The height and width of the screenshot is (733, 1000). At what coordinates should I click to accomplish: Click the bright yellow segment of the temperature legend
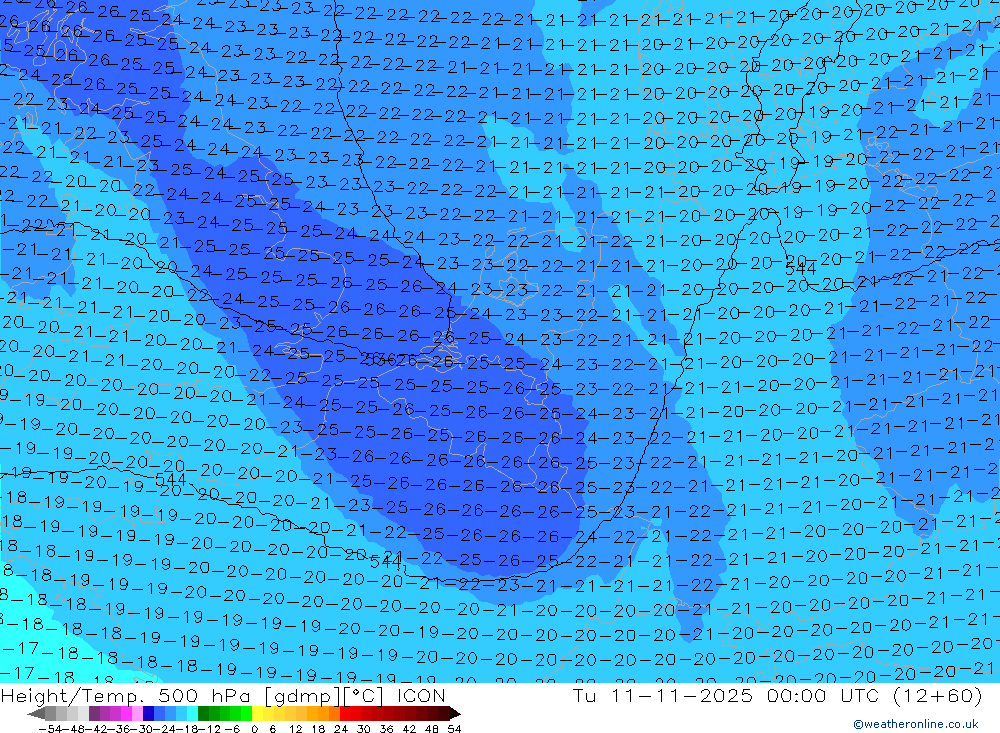point(257,714)
